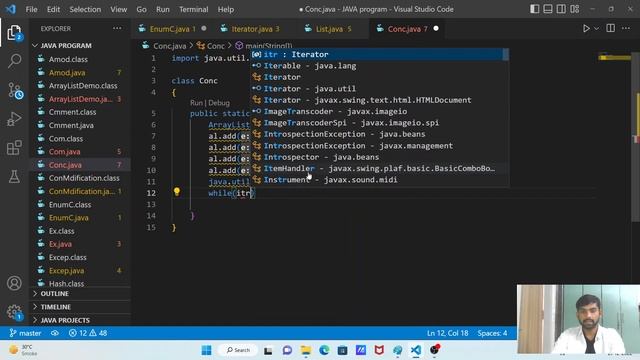
Task: Open the Run menu
Action: pos(162,9)
